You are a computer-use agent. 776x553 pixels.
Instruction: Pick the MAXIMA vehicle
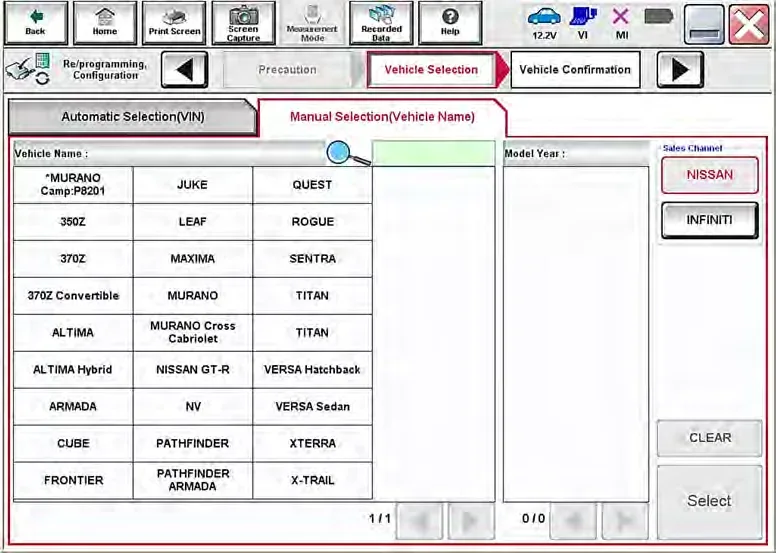pos(193,259)
